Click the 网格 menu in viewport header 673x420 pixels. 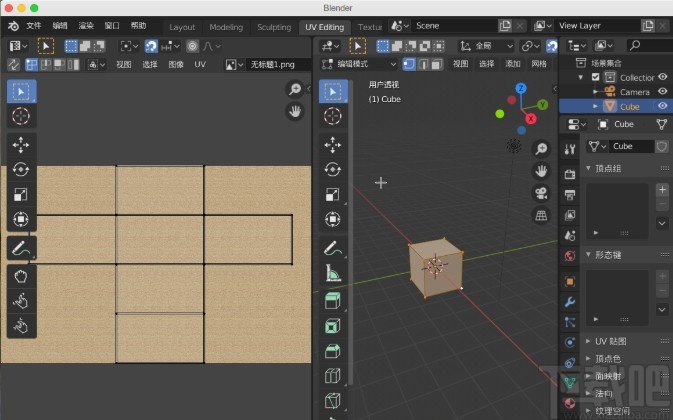pos(539,64)
